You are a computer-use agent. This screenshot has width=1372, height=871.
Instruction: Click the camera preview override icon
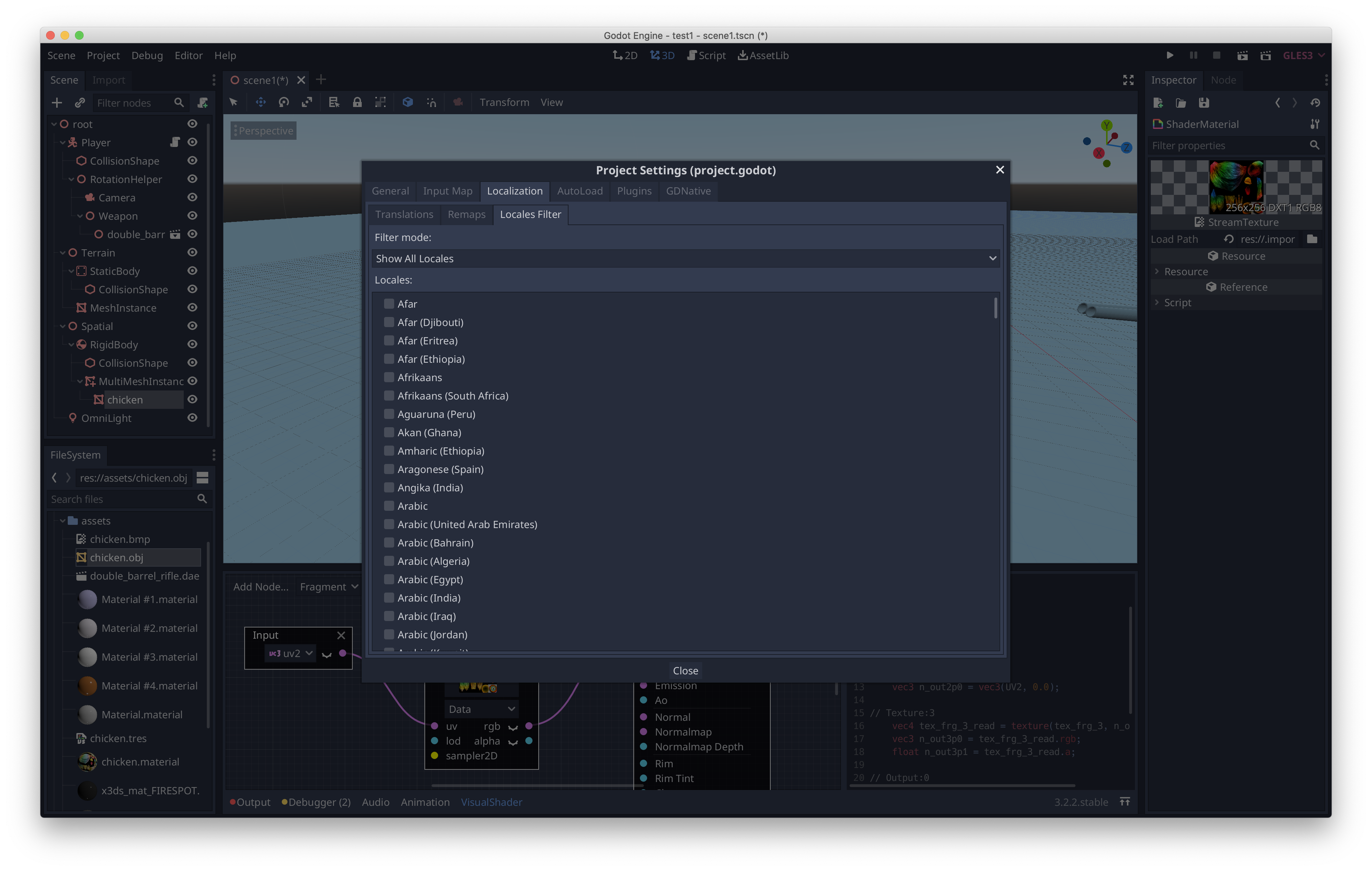458,102
